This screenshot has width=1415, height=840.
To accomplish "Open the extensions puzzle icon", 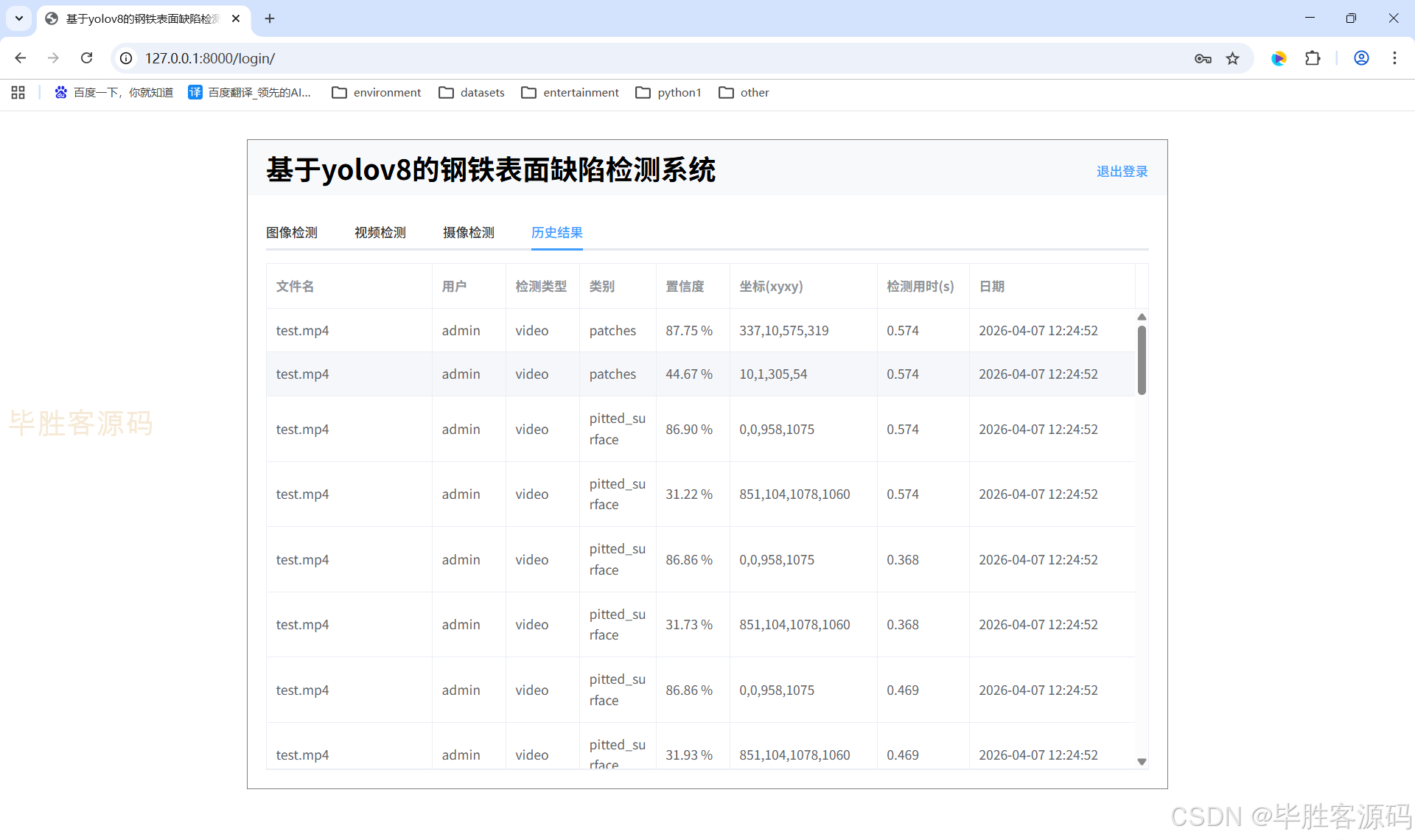I will point(1313,58).
